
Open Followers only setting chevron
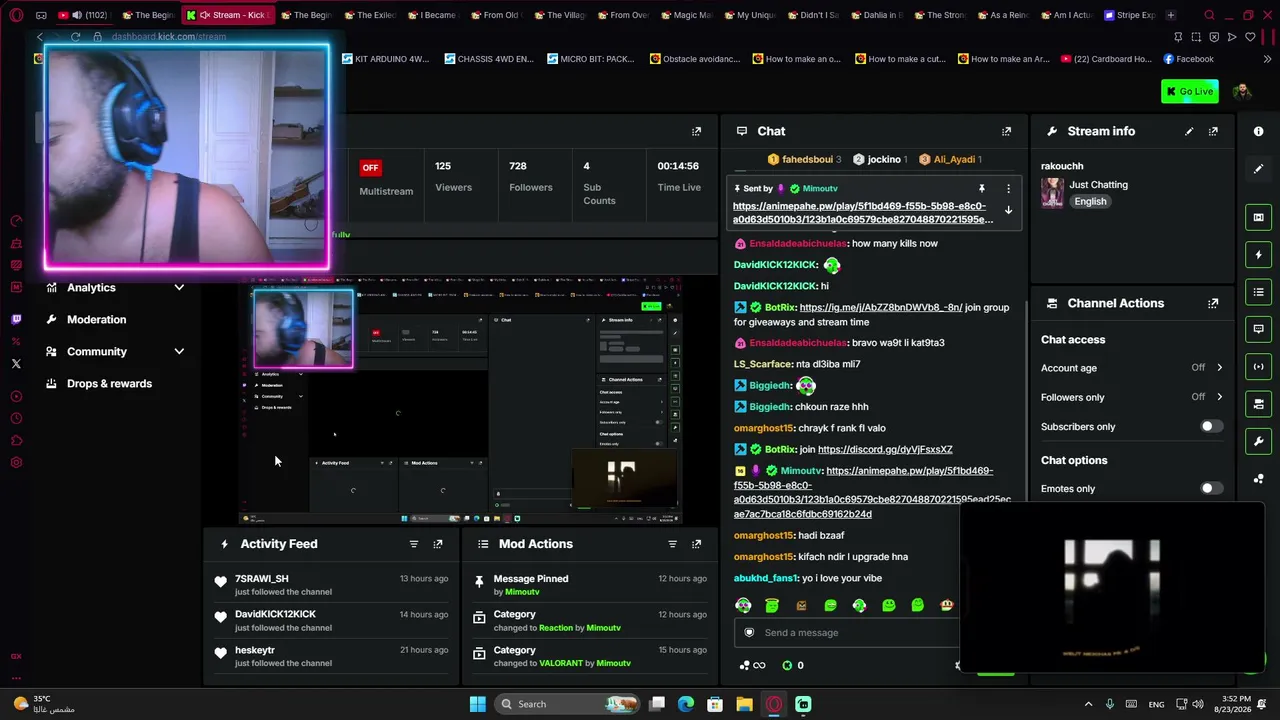pyautogui.click(x=1219, y=397)
